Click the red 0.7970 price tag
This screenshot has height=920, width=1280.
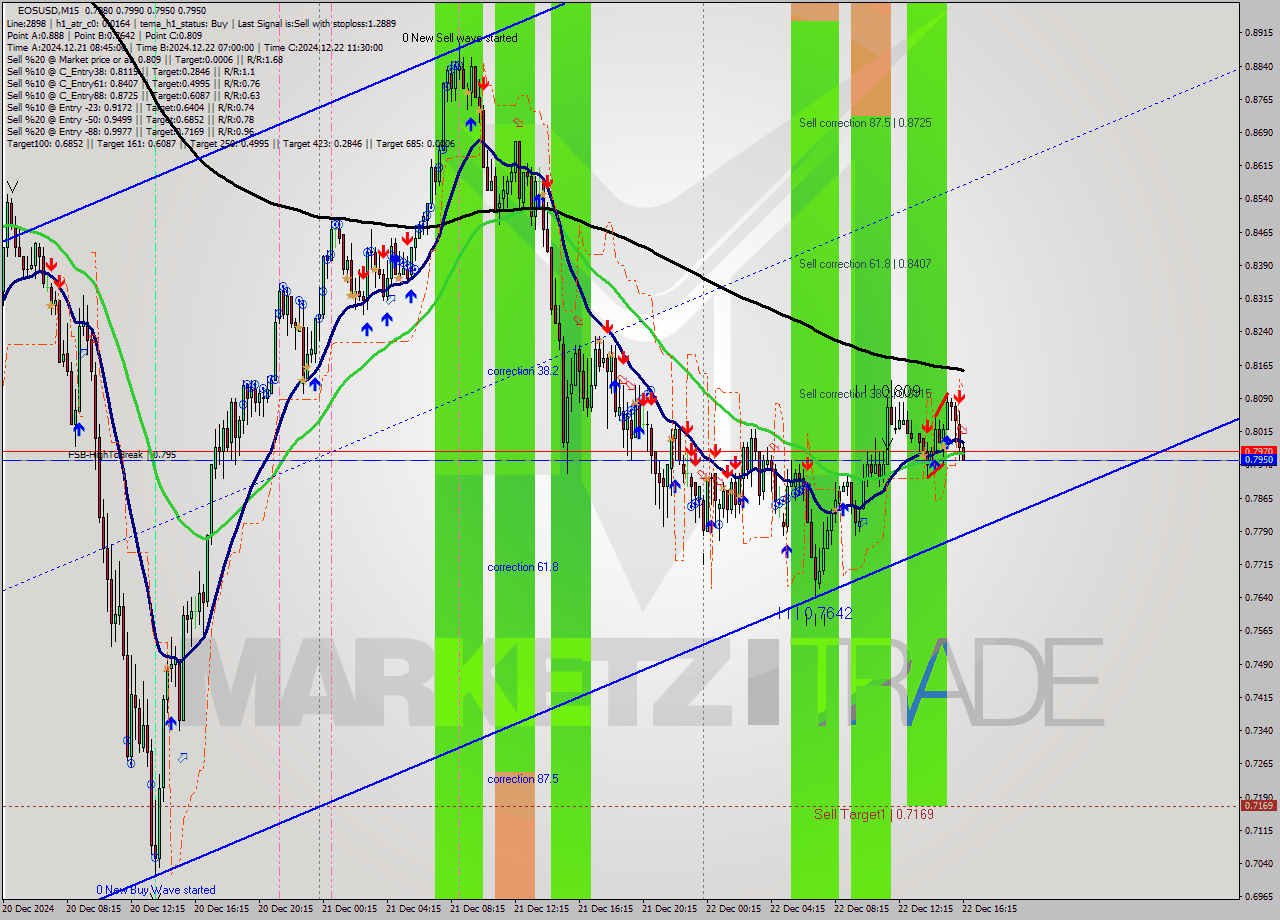pos(1258,452)
